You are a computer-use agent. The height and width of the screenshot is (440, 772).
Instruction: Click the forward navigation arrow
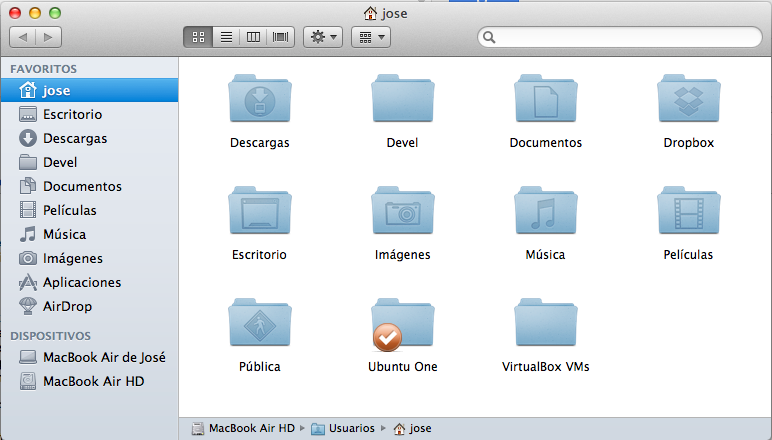coord(48,37)
